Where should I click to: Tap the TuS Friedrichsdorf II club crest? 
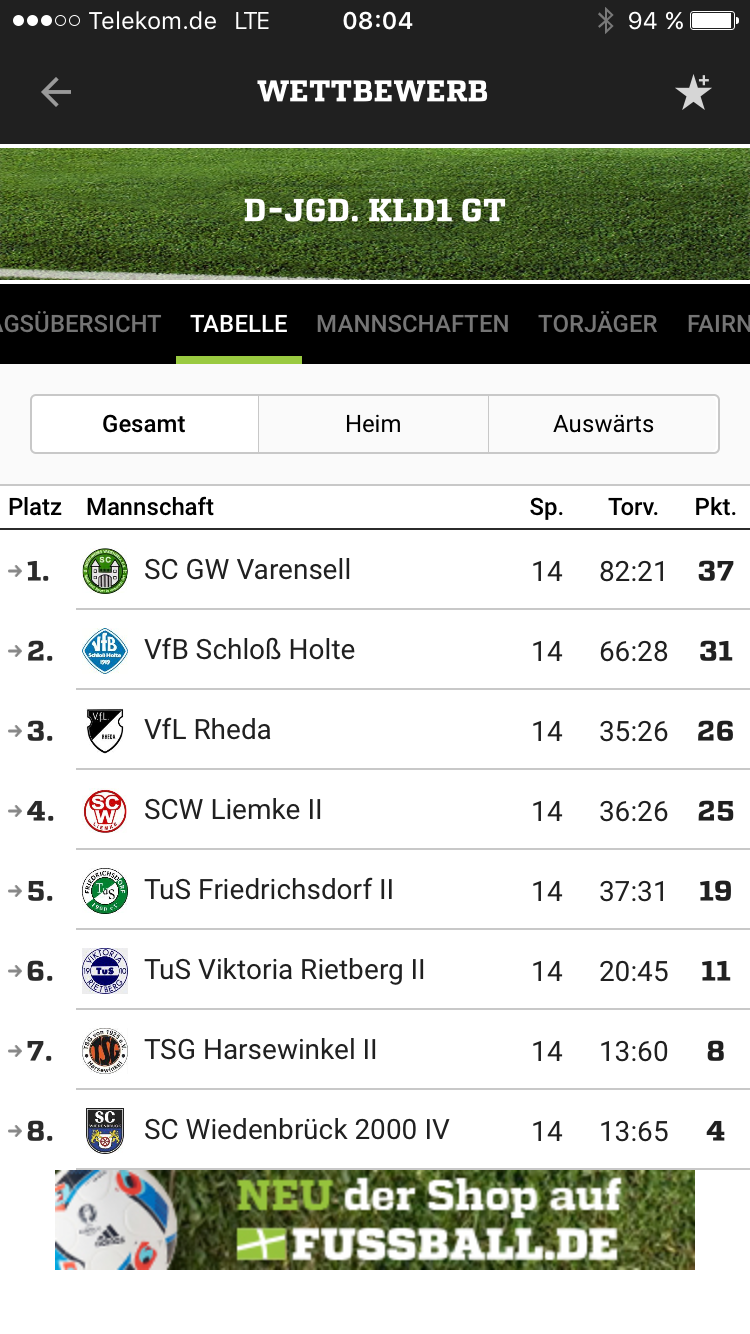coord(105,891)
